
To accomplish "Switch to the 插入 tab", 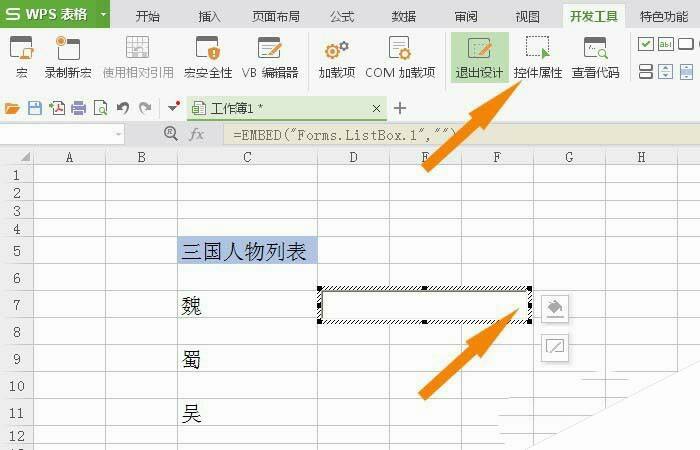I will click(209, 17).
